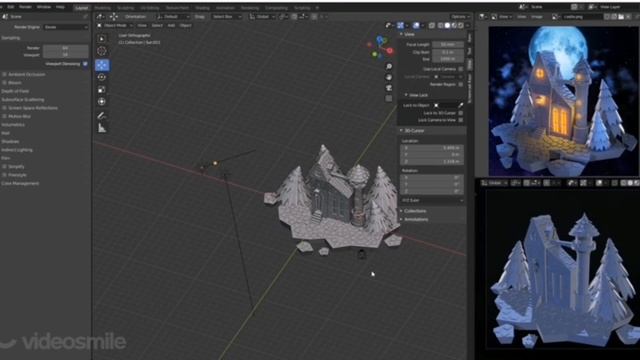Open XYZ Euler rotation mode dropdown
Viewport: 640px width, 360px height.
pos(432,200)
